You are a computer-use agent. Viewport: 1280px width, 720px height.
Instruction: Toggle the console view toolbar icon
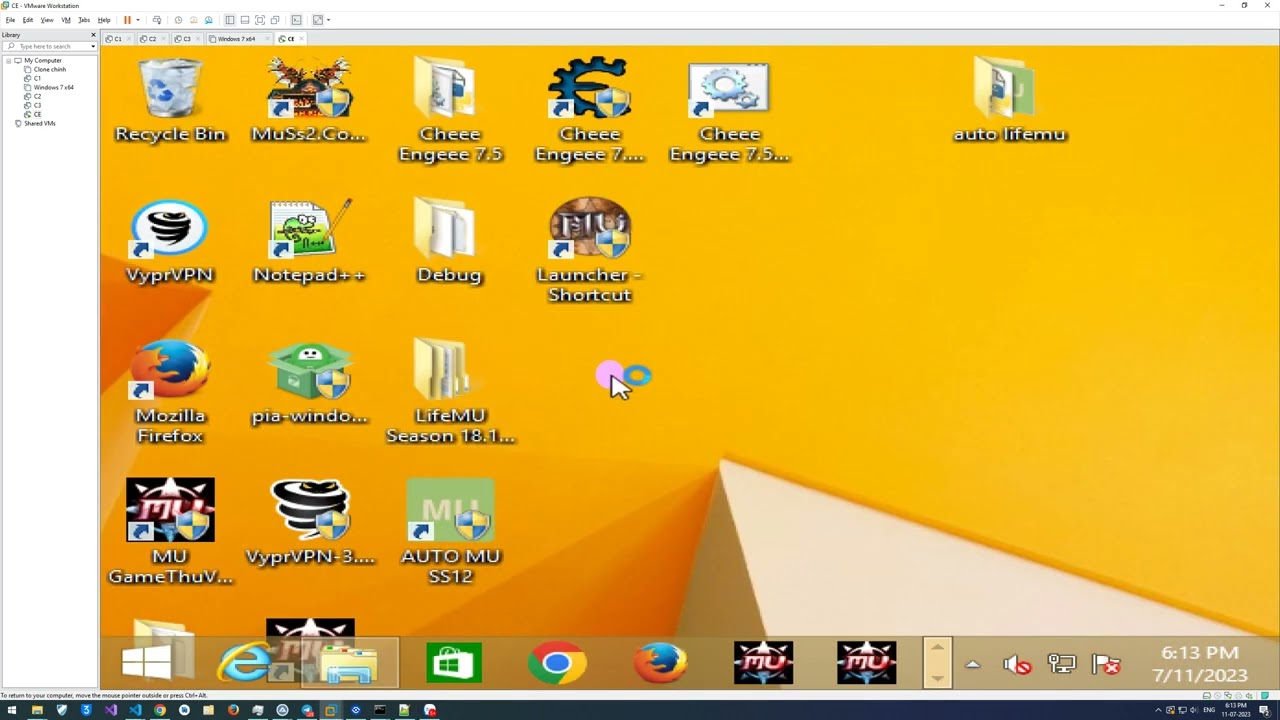(296, 20)
